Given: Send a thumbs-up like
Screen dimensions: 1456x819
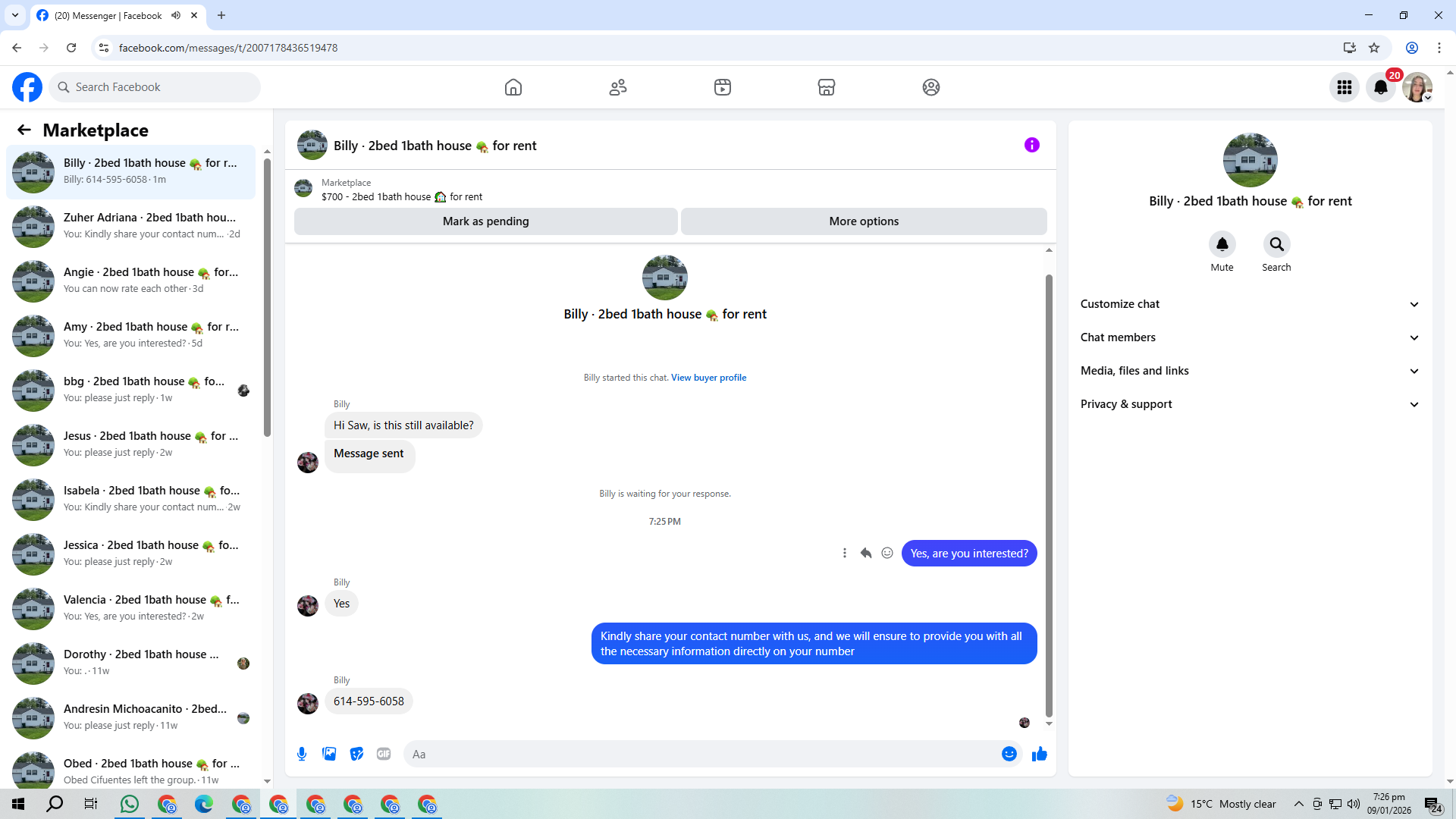Looking at the screenshot, I should [1039, 754].
